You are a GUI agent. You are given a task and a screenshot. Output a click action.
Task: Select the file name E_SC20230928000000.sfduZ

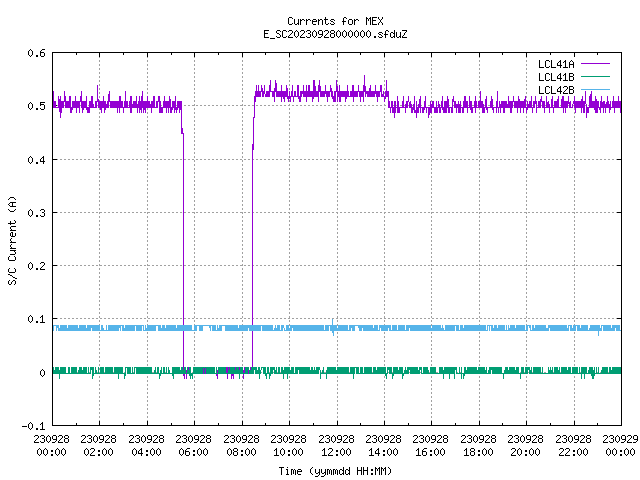[335, 34]
